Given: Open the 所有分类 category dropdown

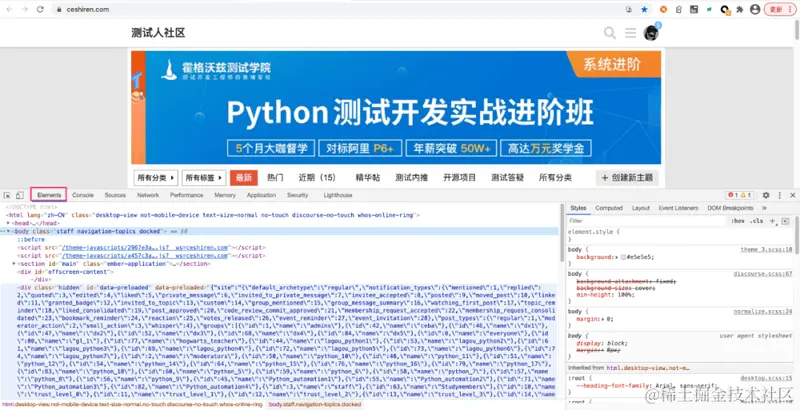Looking at the screenshot, I should [156, 178].
